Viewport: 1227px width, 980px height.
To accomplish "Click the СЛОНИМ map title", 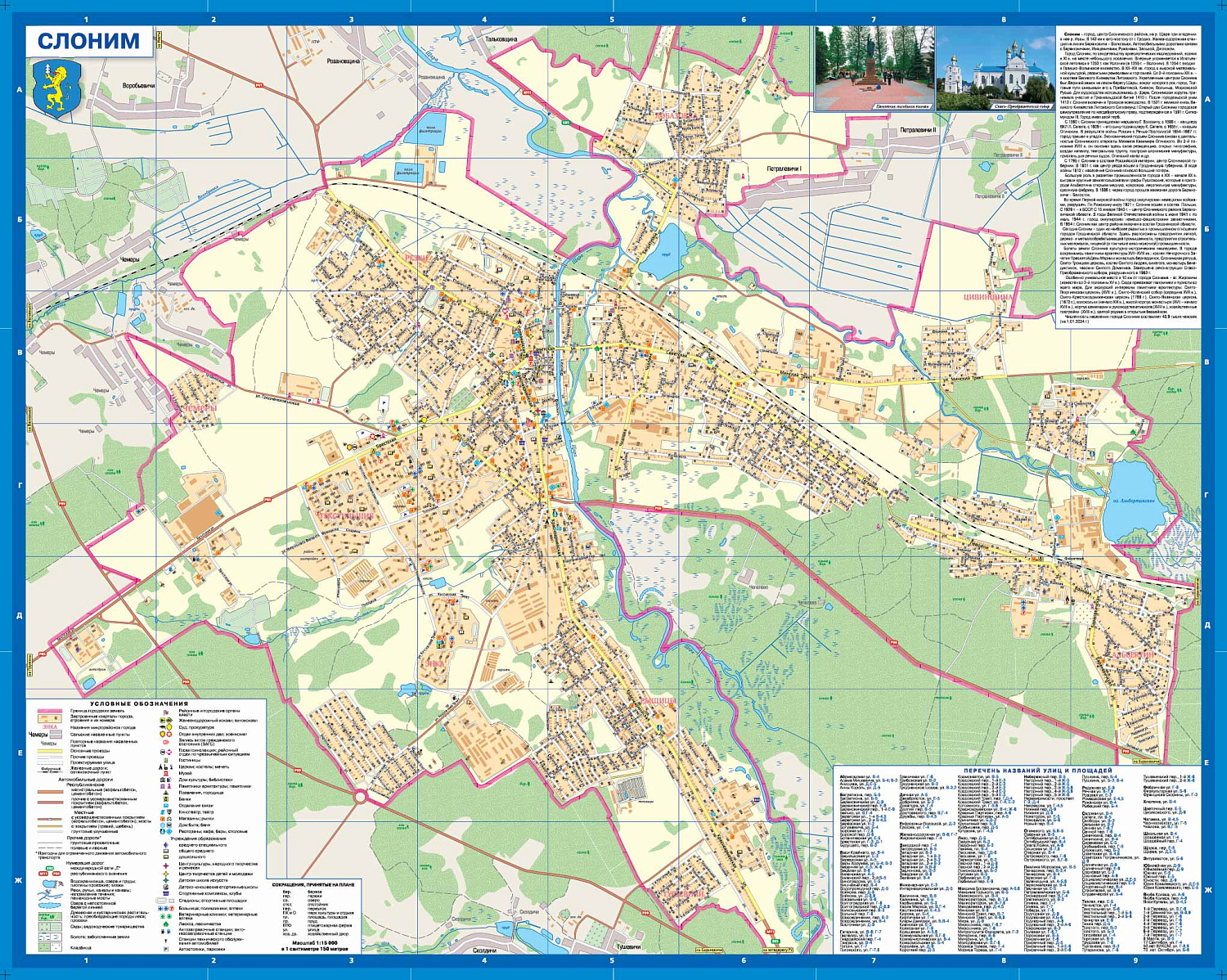I will [x=88, y=41].
